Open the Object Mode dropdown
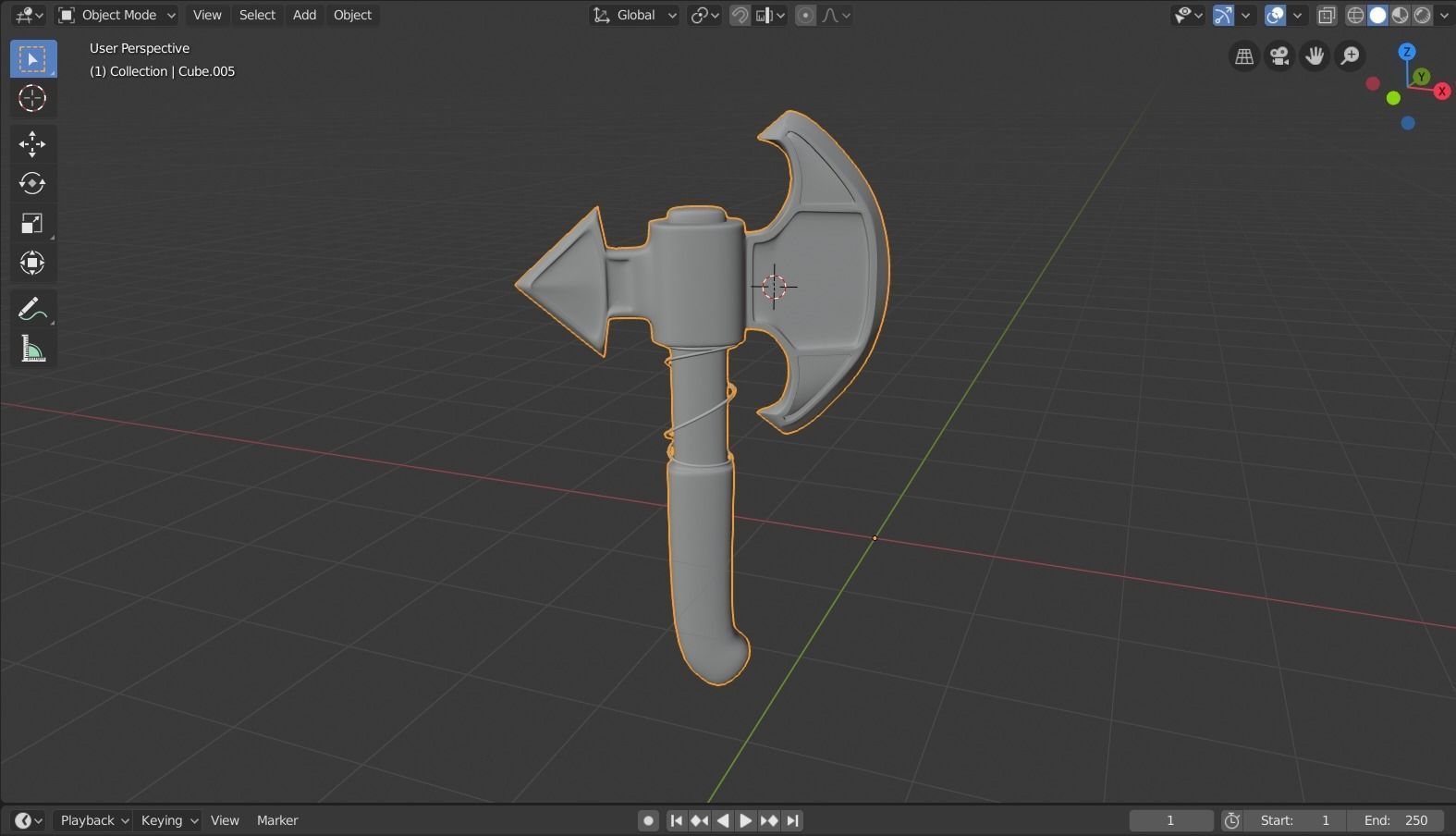Screen dimensions: 1456x836 pyautogui.click(x=116, y=15)
